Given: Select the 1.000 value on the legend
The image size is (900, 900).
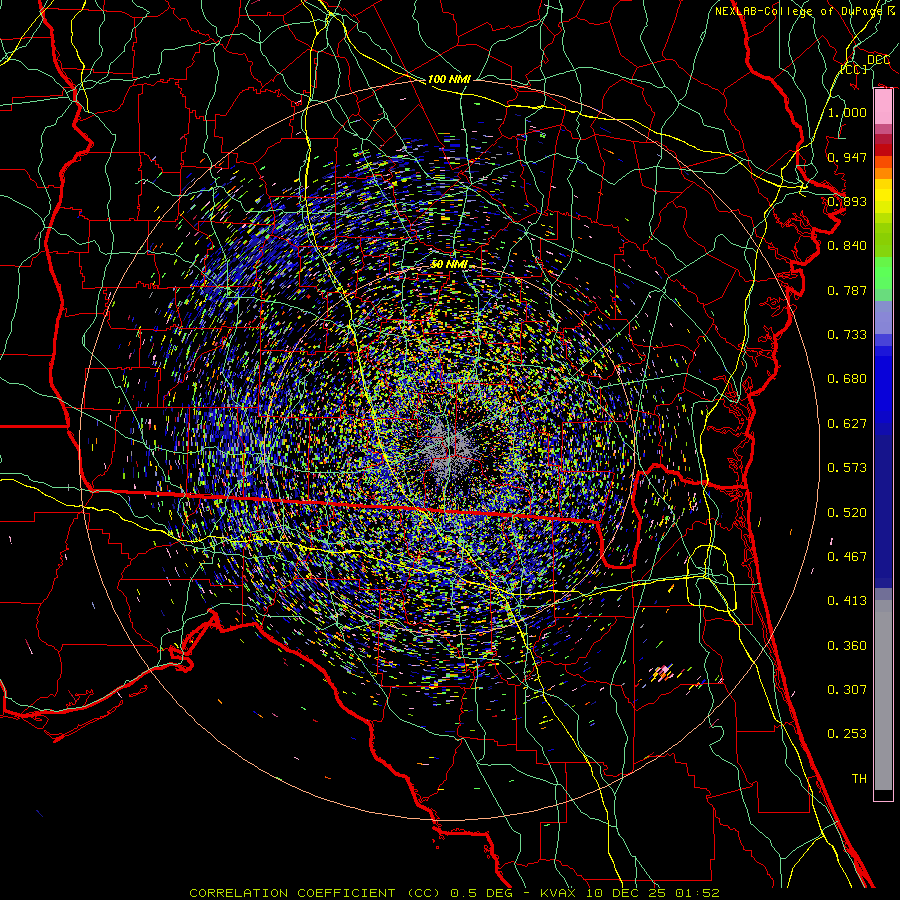Looking at the screenshot, I should [847, 112].
